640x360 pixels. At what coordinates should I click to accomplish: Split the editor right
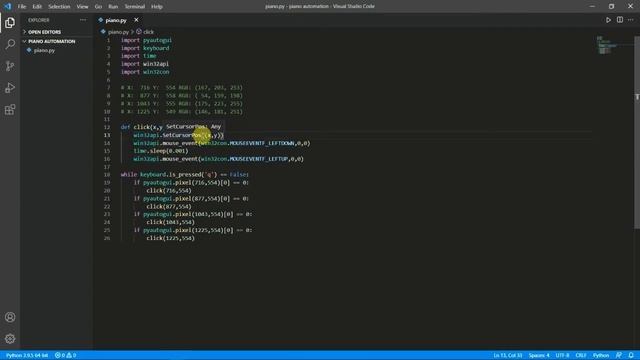pyautogui.click(x=620, y=20)
